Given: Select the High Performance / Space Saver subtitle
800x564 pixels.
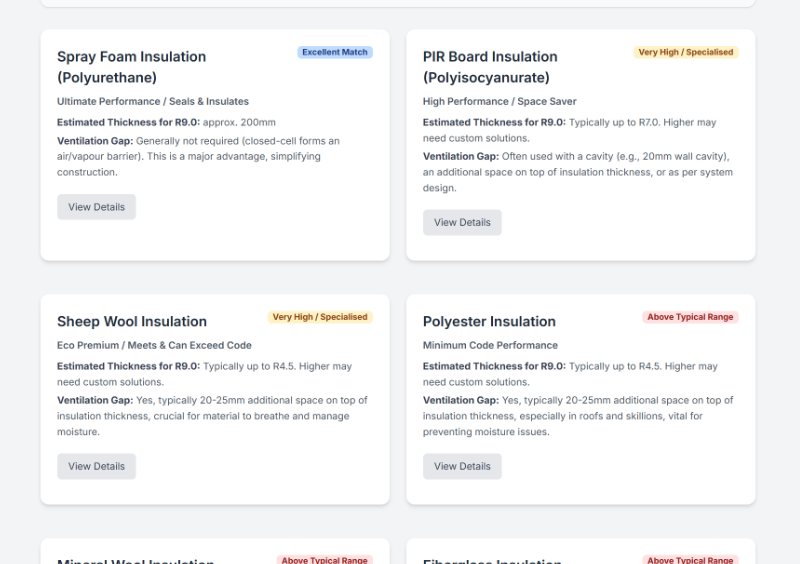Looking at the screenshot, I should point(499,101).
